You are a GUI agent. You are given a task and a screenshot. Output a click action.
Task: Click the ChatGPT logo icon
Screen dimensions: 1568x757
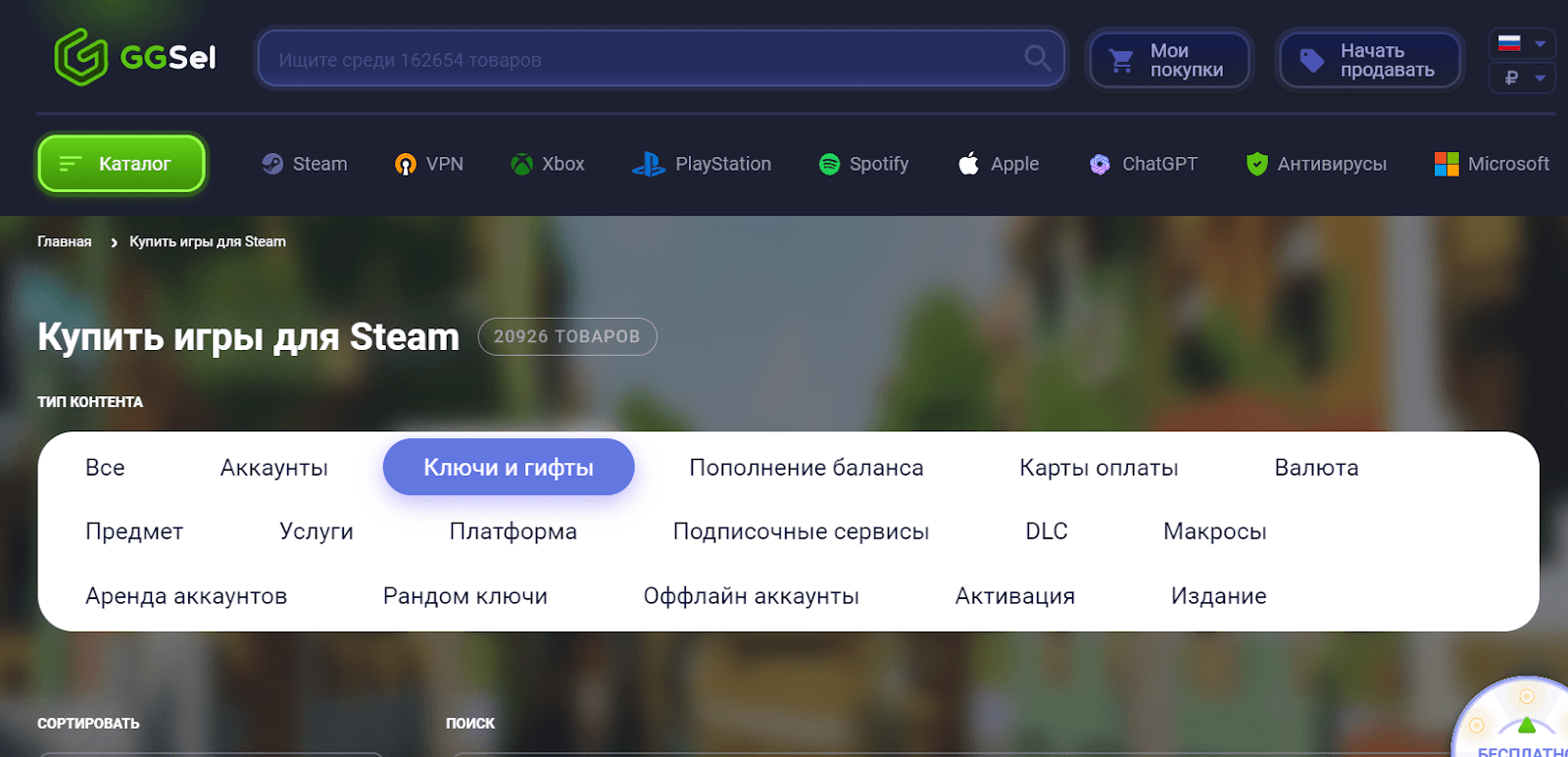coord(1100,164)
